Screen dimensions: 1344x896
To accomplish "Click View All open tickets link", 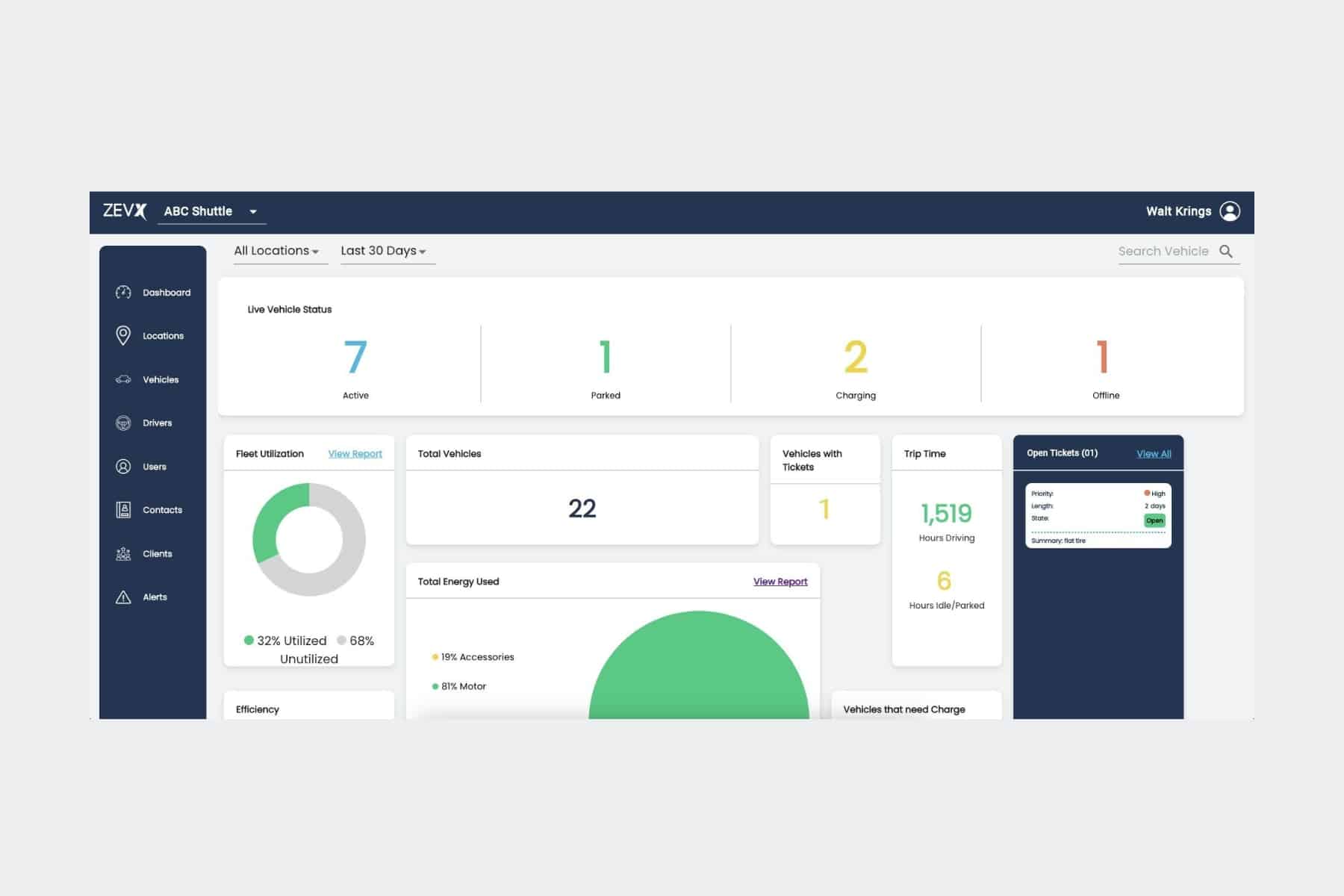I will (x=1154, y=454).
